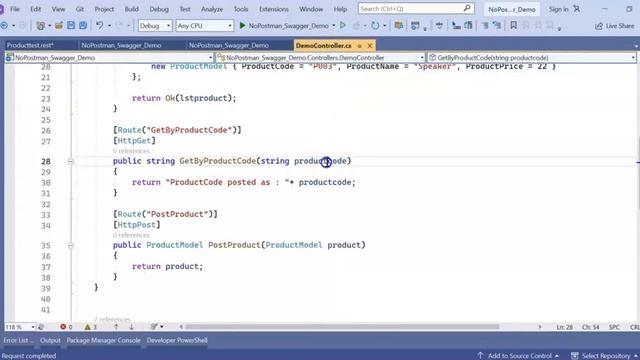Click the 'return product;' statement

click(167, 266)
